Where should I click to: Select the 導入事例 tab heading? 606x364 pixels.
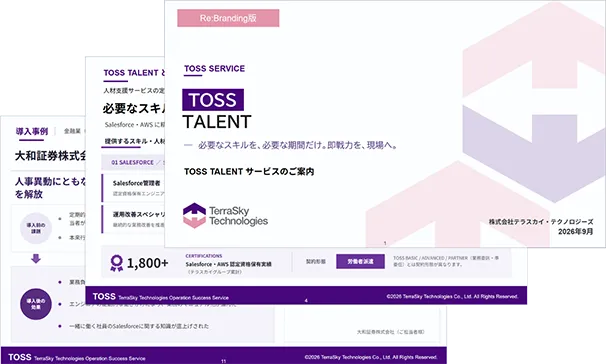(x=32, y=131)
